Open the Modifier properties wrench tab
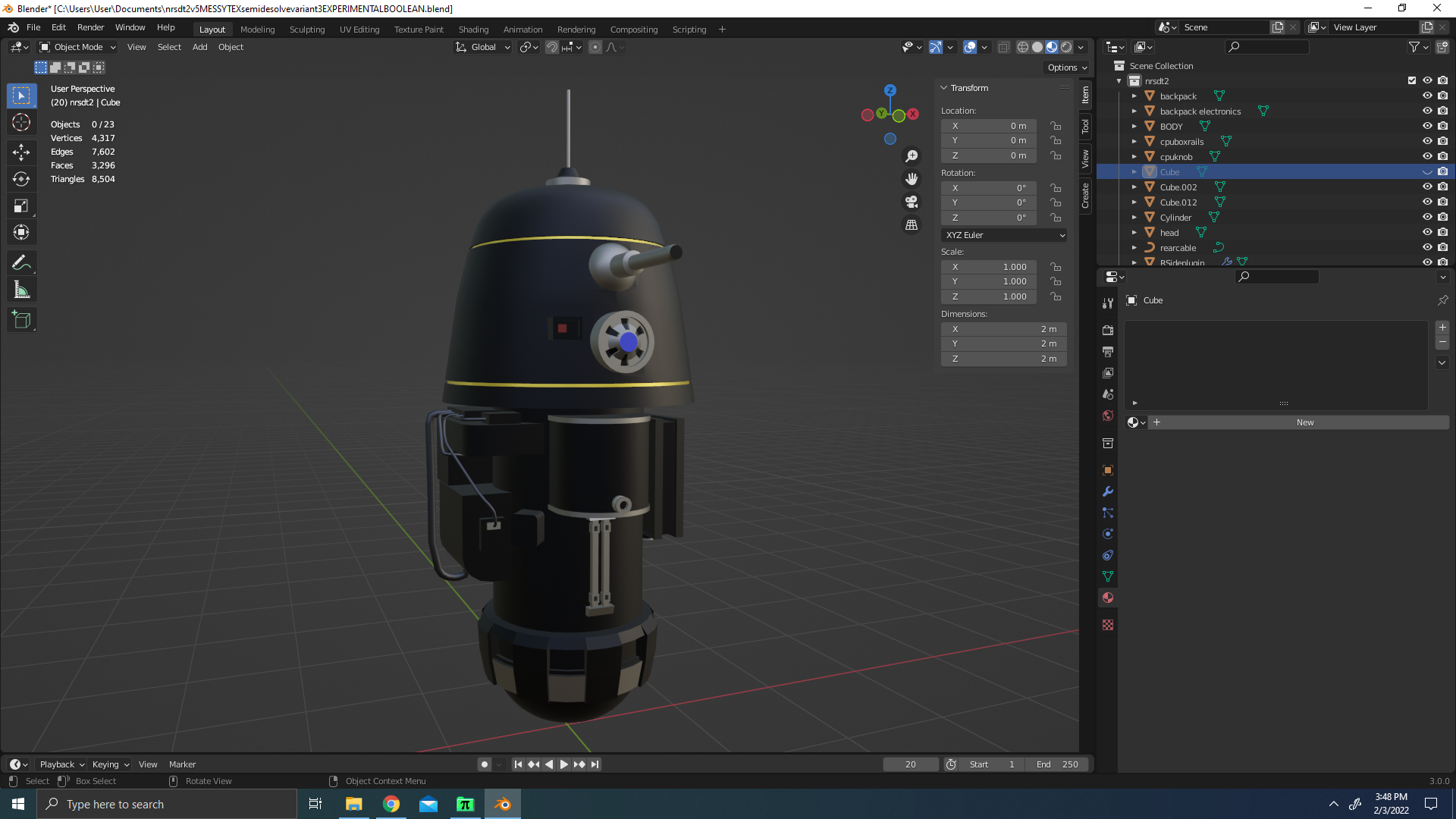 (1108, 491)
